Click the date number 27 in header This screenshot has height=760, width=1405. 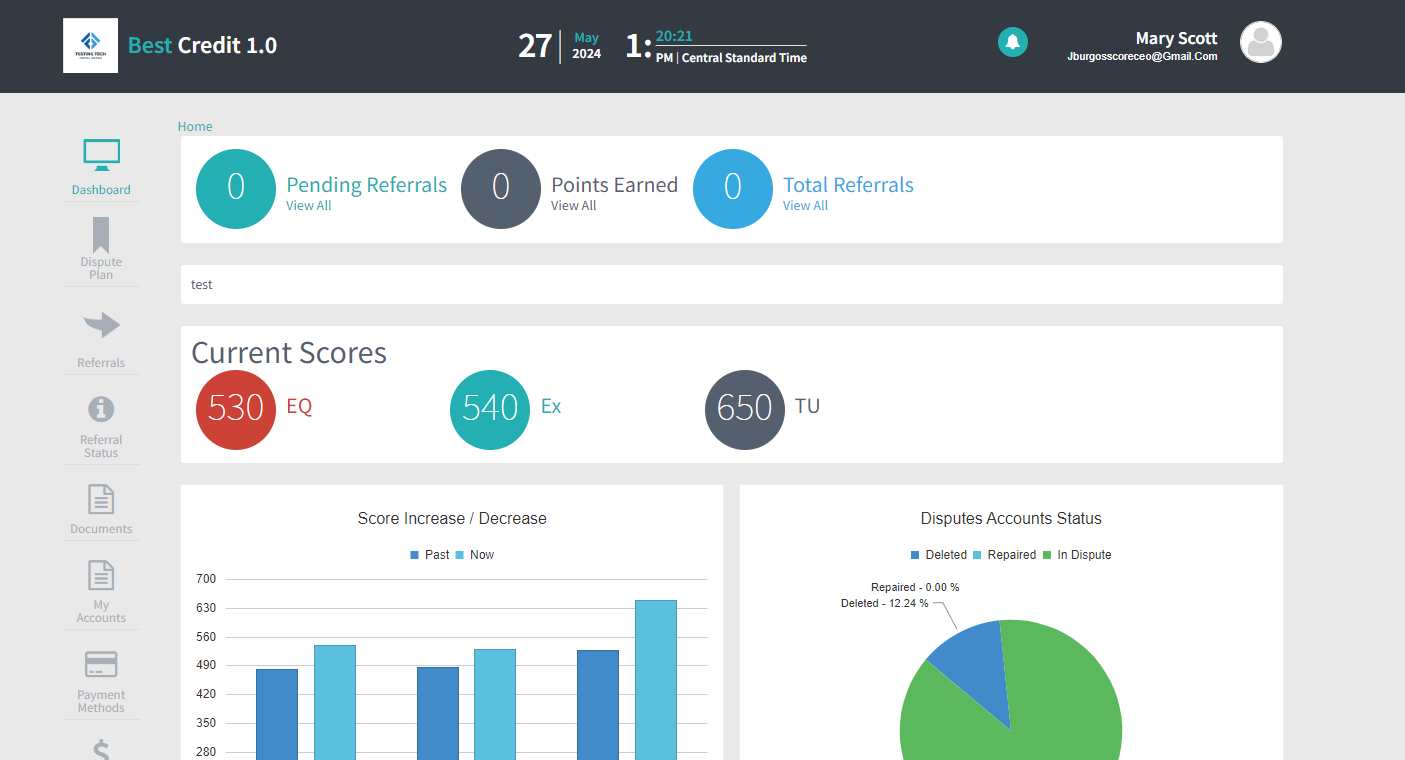tap(535, 45)
